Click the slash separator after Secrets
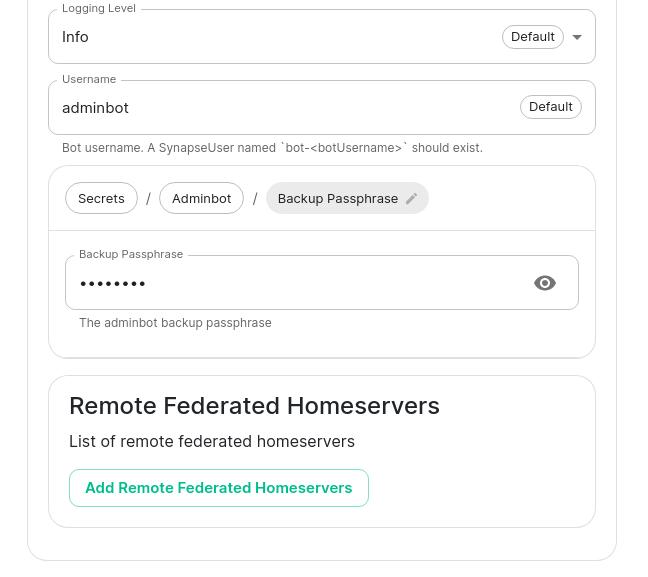 148,199
